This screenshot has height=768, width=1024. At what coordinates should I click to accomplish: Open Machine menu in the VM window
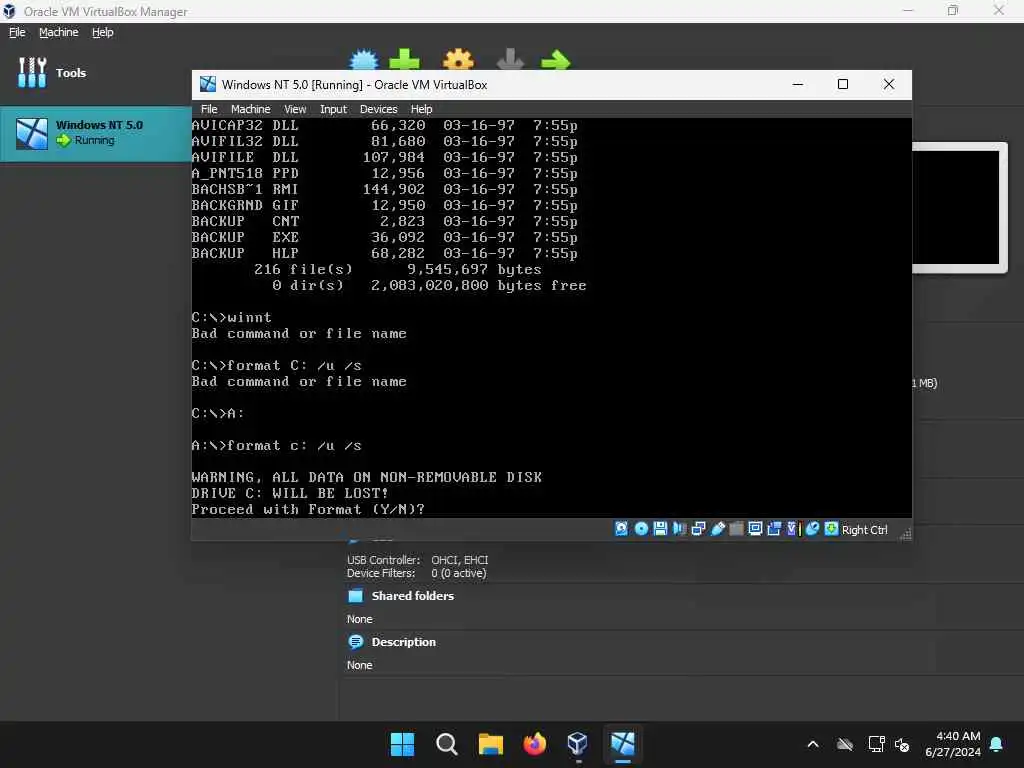point(250,109)
